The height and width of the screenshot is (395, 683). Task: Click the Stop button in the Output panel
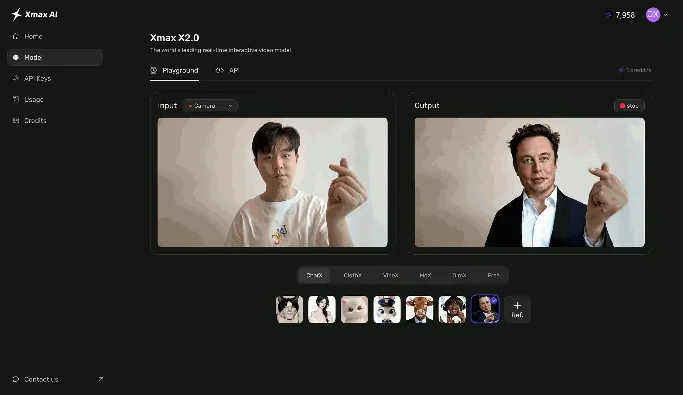click(629, 106)
